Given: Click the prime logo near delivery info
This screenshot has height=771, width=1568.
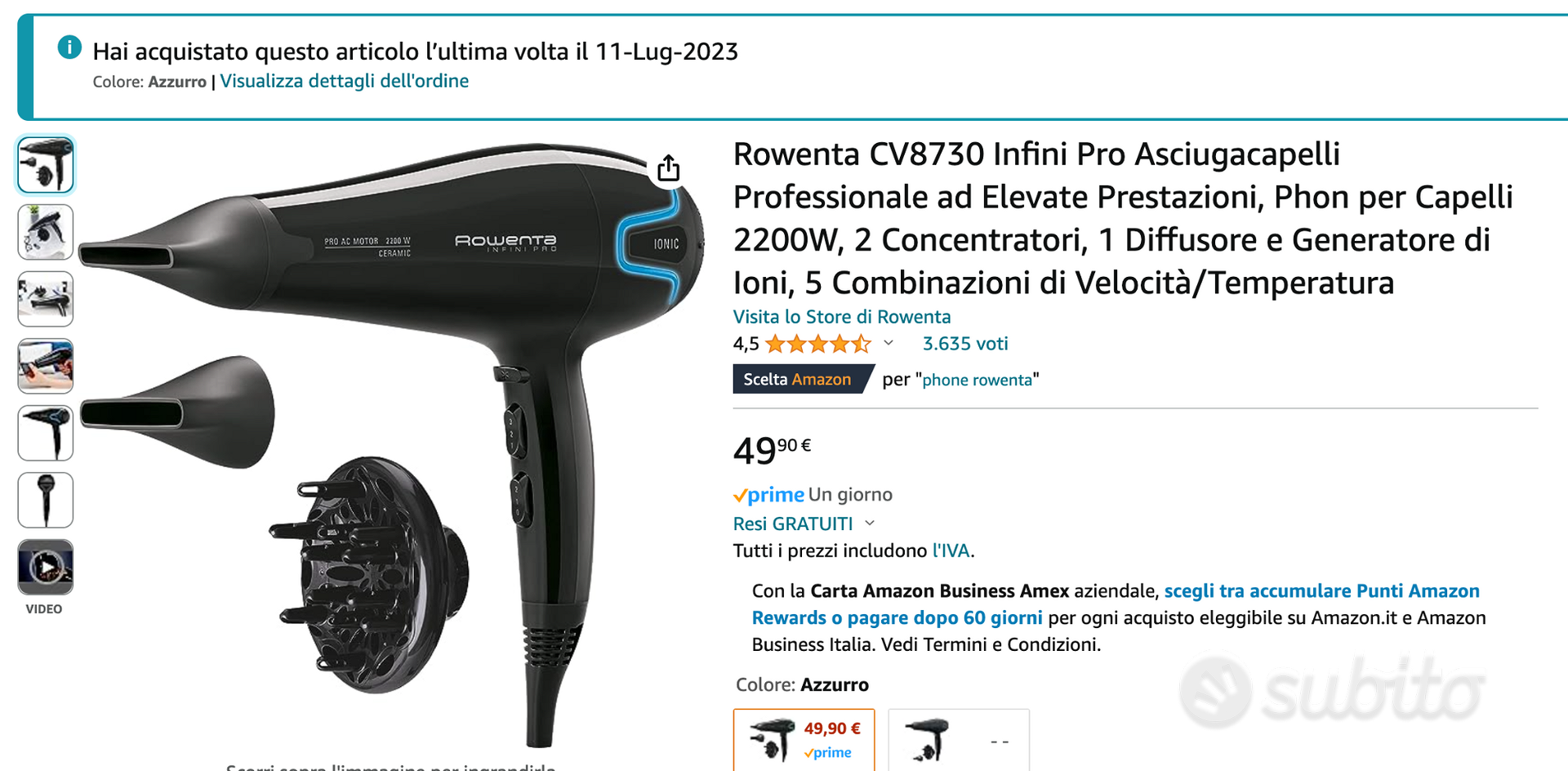Looking at the screenshot, I should point(768,495).
